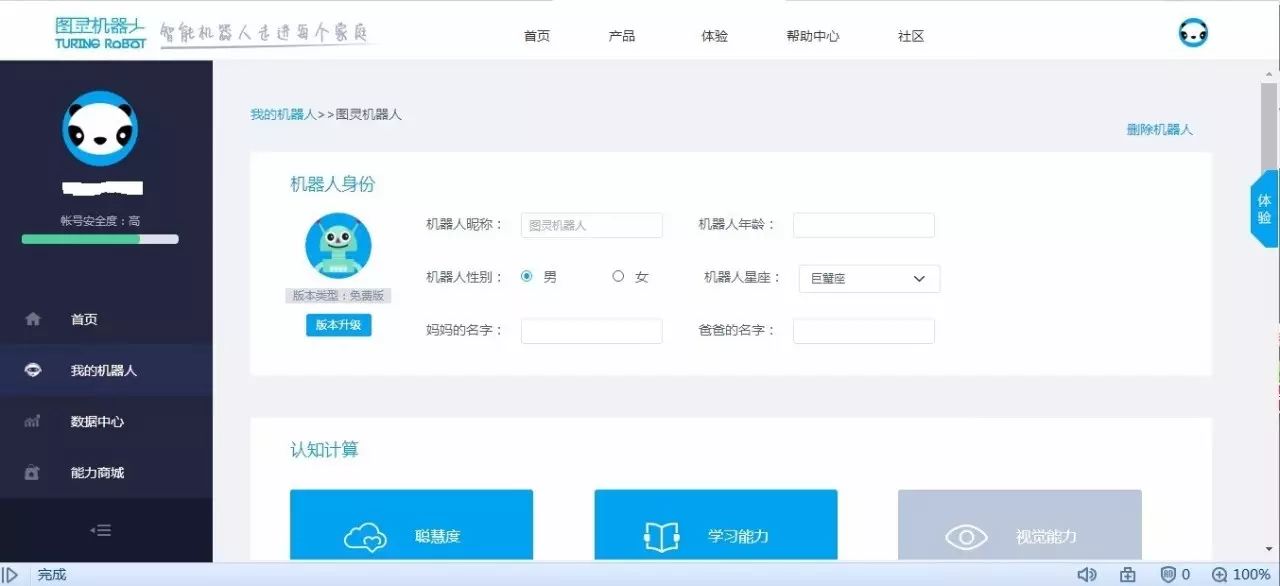Click the 爸爸的名字 input field

point(864,331)
